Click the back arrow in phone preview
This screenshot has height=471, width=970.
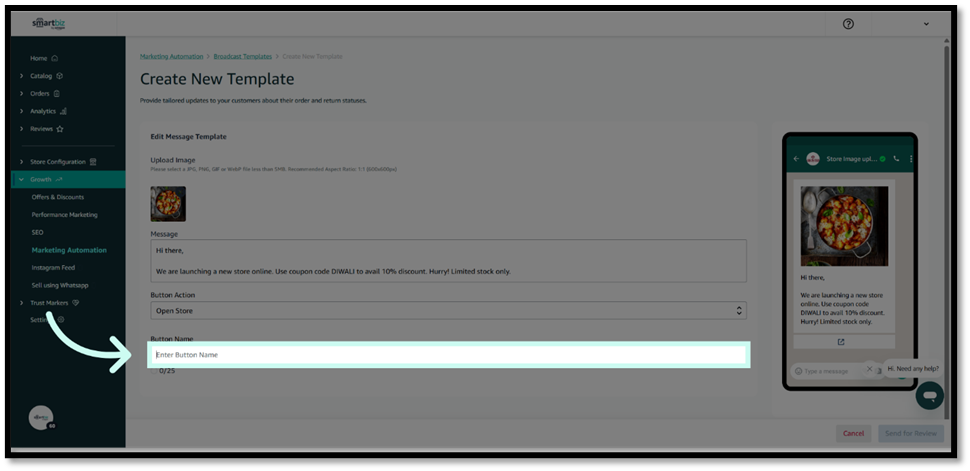tap(796, 159)
